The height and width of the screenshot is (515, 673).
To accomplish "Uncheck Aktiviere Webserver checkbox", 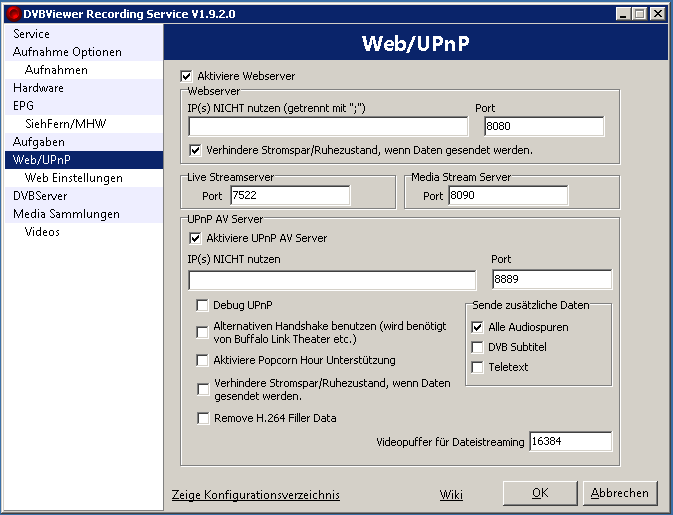I will 186,76.
